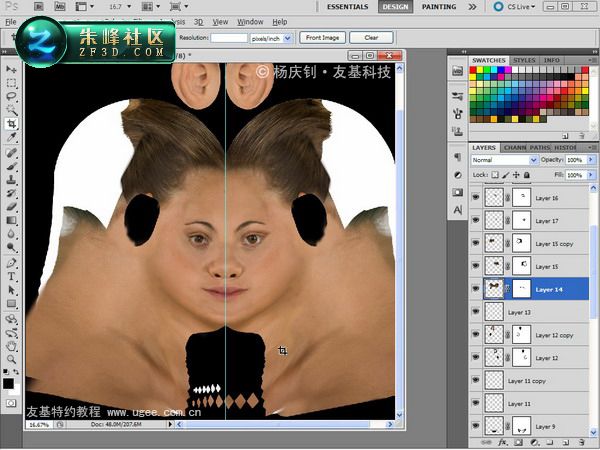Viewport: 600px width, 450px height.
Task: Open the View menu
Action: (x=220, y=22)
